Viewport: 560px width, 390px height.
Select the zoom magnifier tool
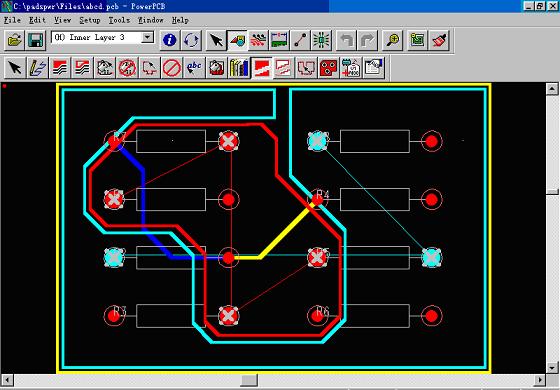tap(392, 40)
